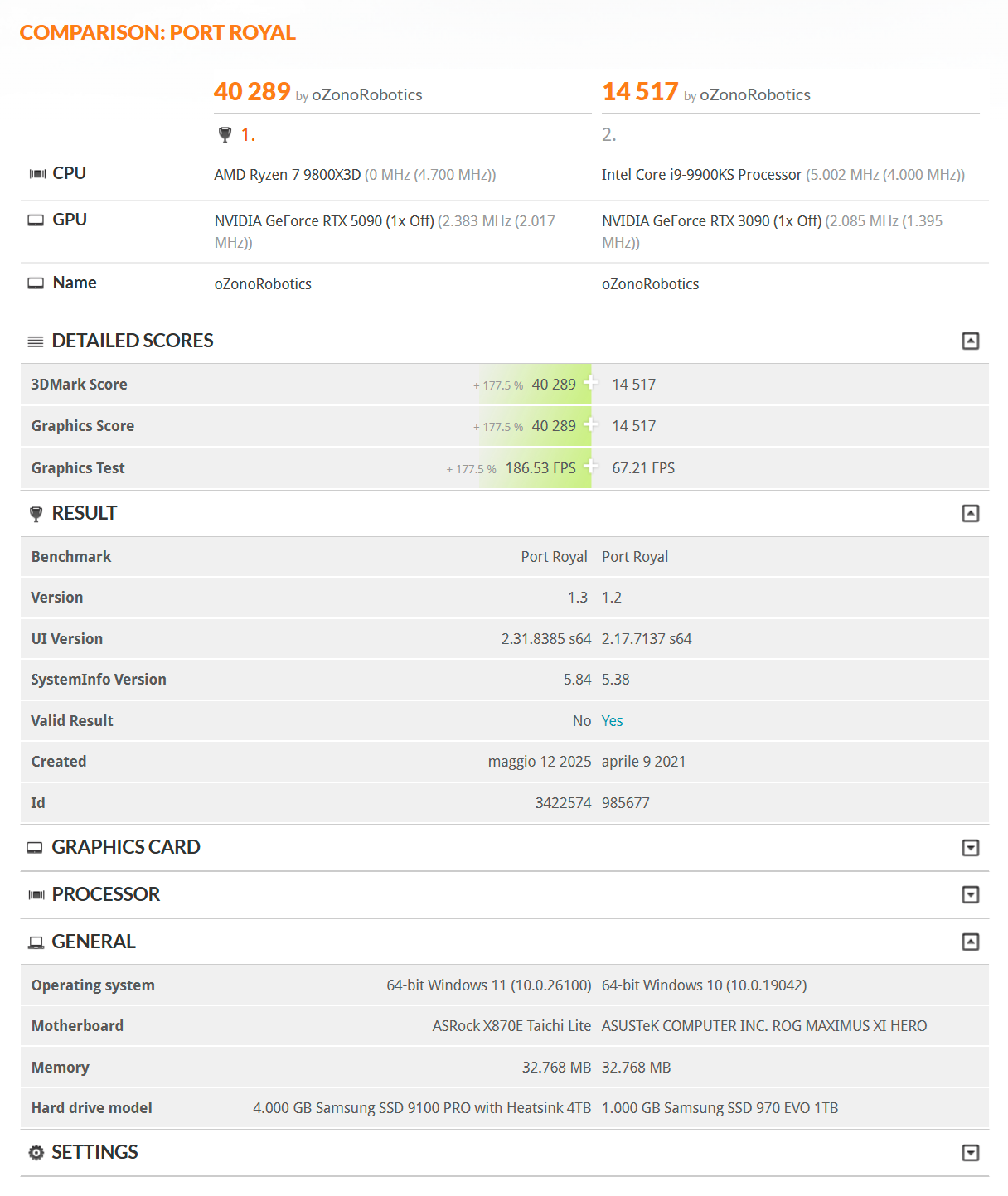
Task: Click the Settings gear icon
Action: coord(36,1153)
